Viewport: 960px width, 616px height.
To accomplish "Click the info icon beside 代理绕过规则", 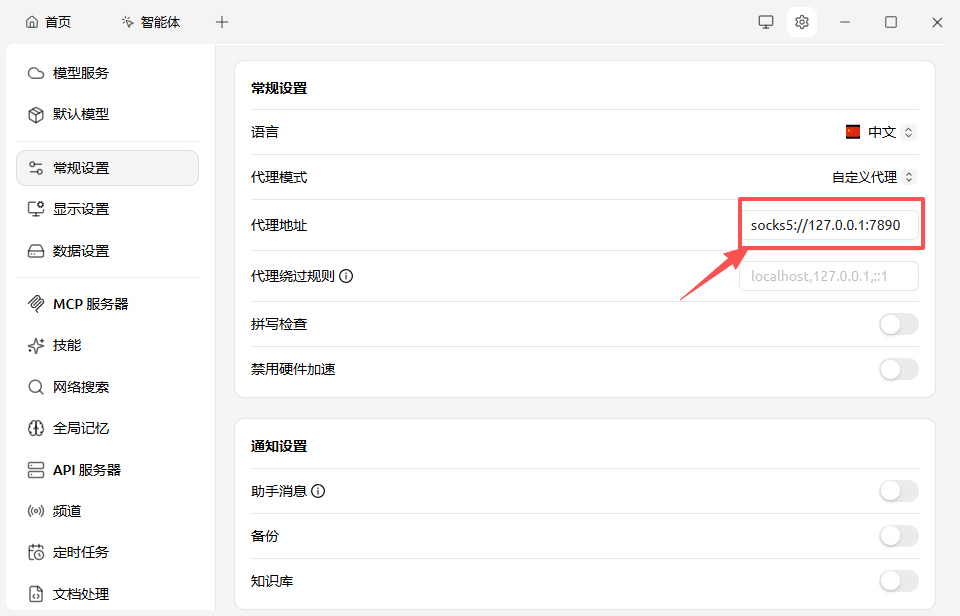I will tap(346, 276).
